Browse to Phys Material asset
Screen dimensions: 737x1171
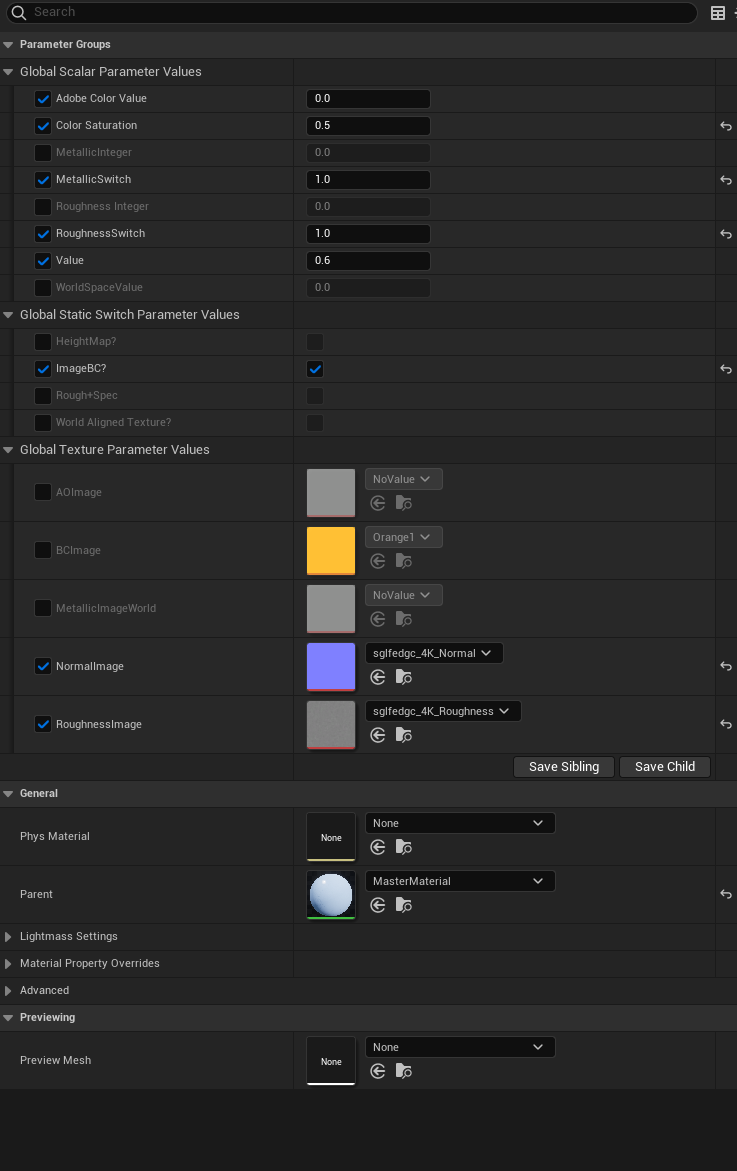(x=404, y=847)
